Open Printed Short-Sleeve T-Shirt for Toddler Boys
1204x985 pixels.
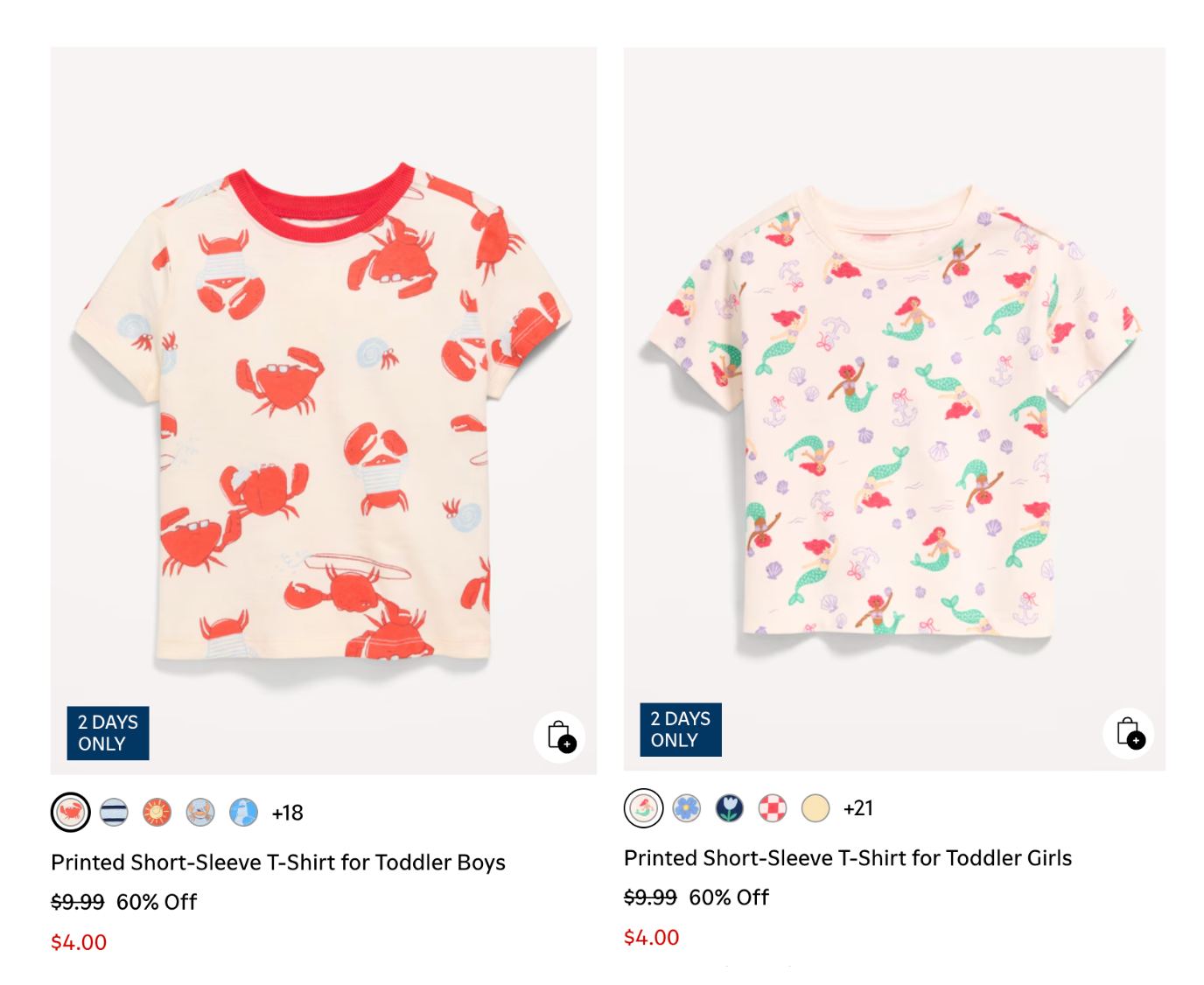pyautogui.click(x=278, y=863)
